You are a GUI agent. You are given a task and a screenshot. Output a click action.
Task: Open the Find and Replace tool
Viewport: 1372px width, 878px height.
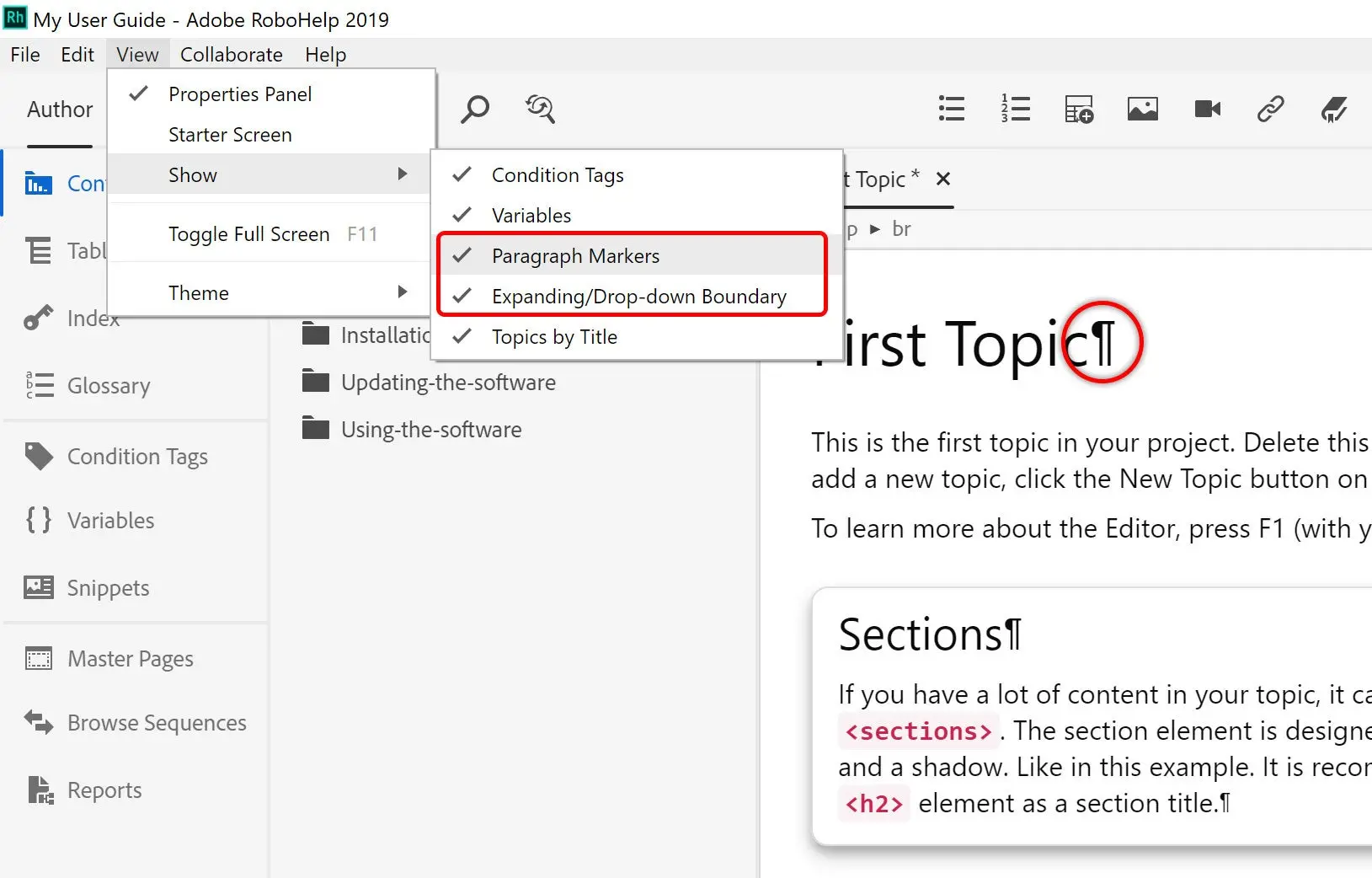[540, 109]
